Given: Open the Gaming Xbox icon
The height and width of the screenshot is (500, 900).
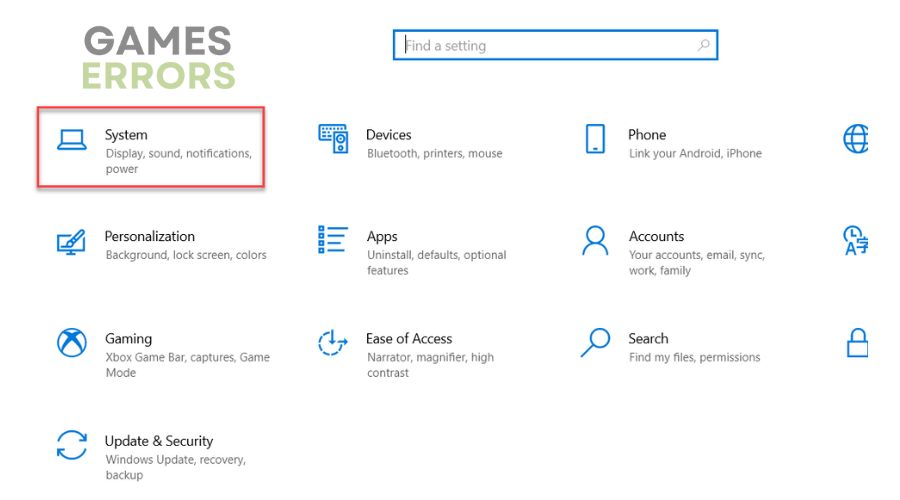Looking at the screenshot, I should click(x=72, y=343).
